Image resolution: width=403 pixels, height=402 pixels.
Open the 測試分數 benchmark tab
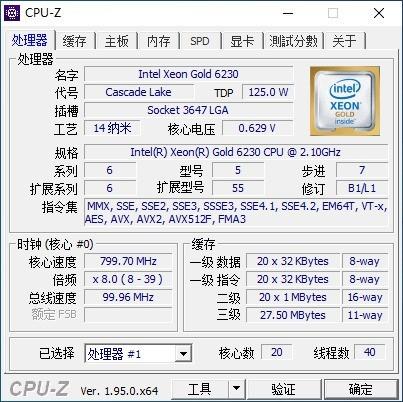293,41
